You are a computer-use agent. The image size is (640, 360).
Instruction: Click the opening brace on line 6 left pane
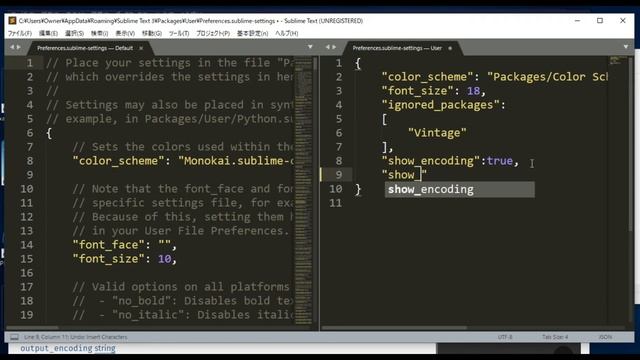click(x=49, y=133)
